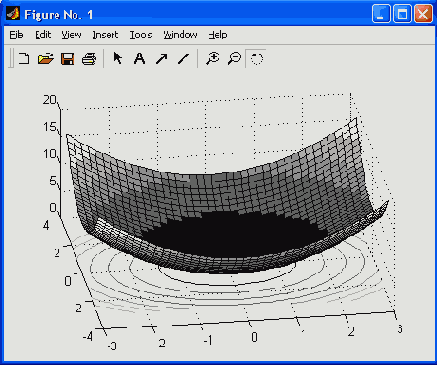The height and width of the screenshot is (365, 437).
Task: Click the MATLAB icon in the title bar
Action: (x=13, y=14)
